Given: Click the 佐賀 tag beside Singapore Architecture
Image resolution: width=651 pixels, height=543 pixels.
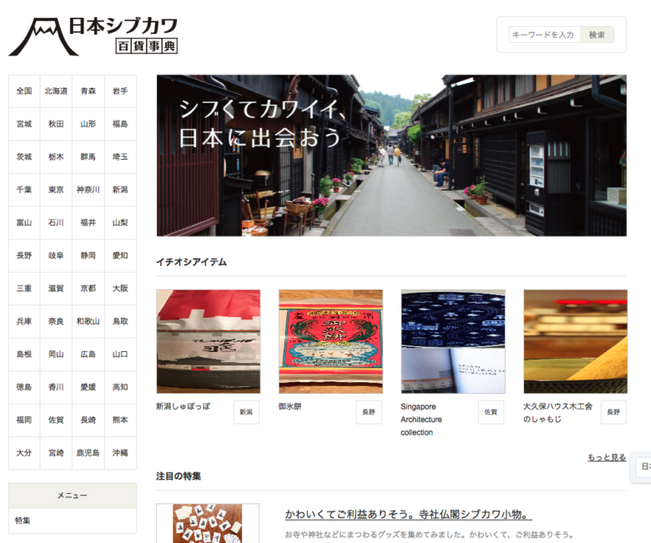Looking at the screenshot, I should coord(490,412).
